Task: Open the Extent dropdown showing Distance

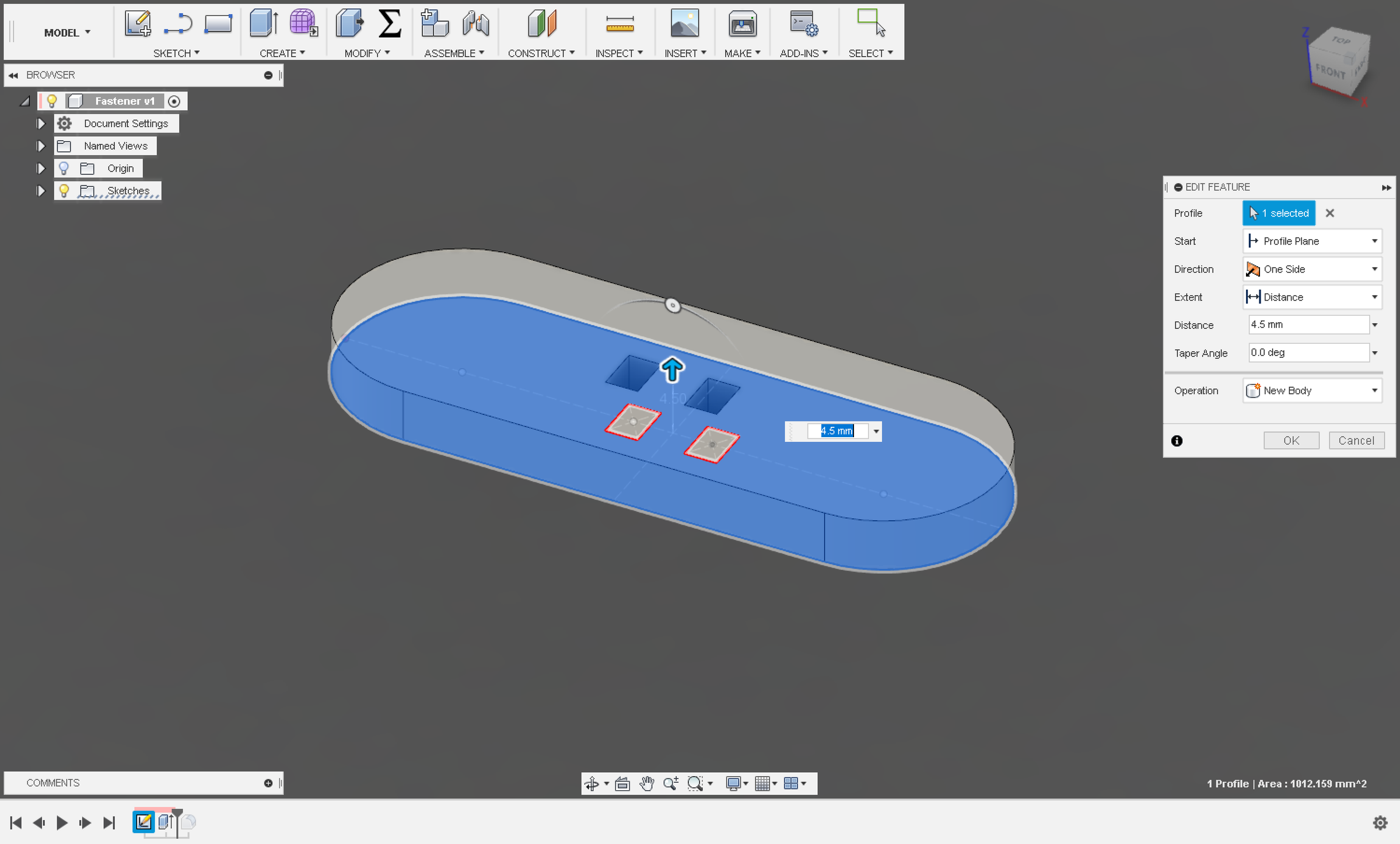Action: pos(1374,297)
